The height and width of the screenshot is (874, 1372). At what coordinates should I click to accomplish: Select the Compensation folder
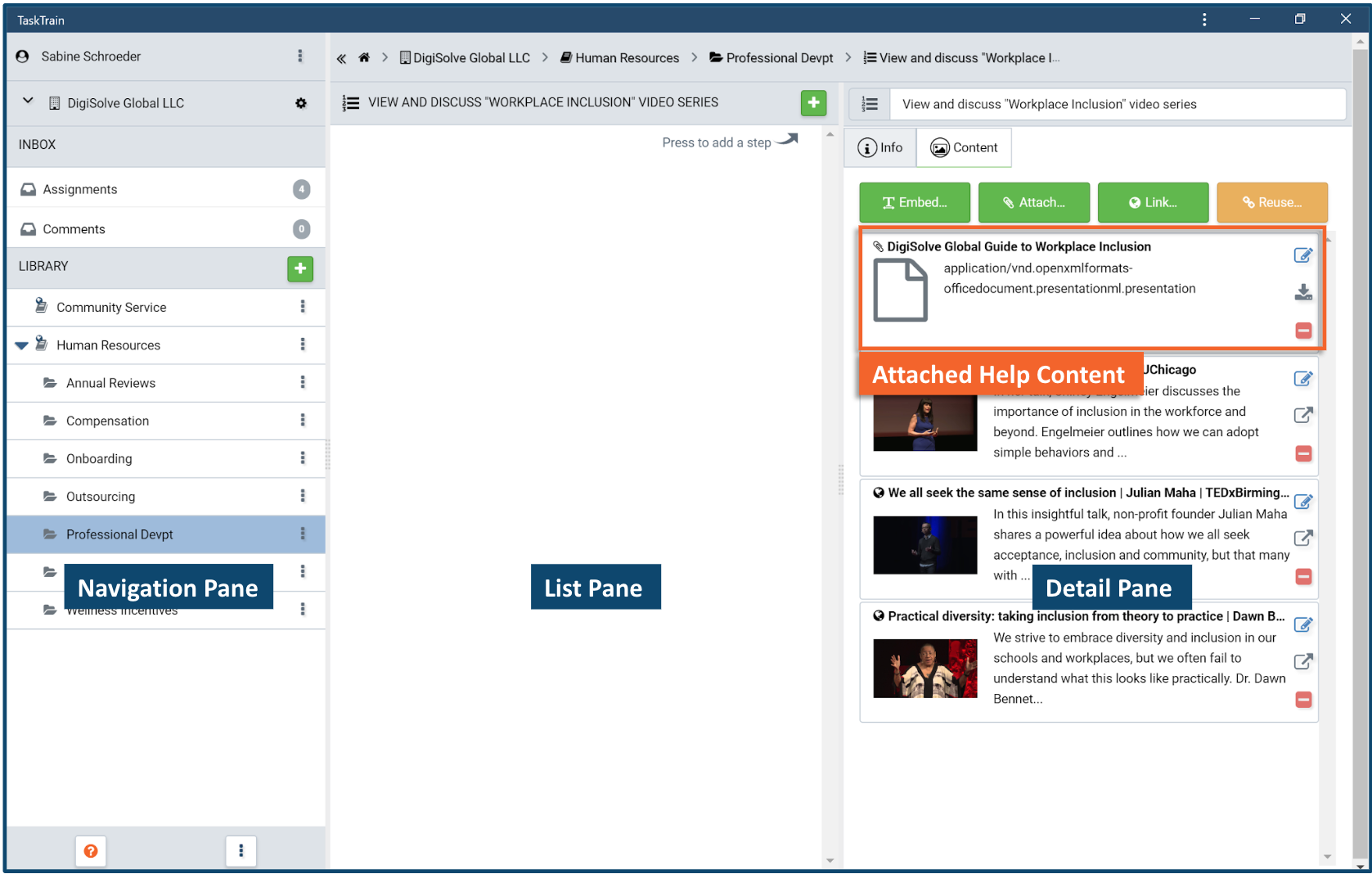point(107,421)
